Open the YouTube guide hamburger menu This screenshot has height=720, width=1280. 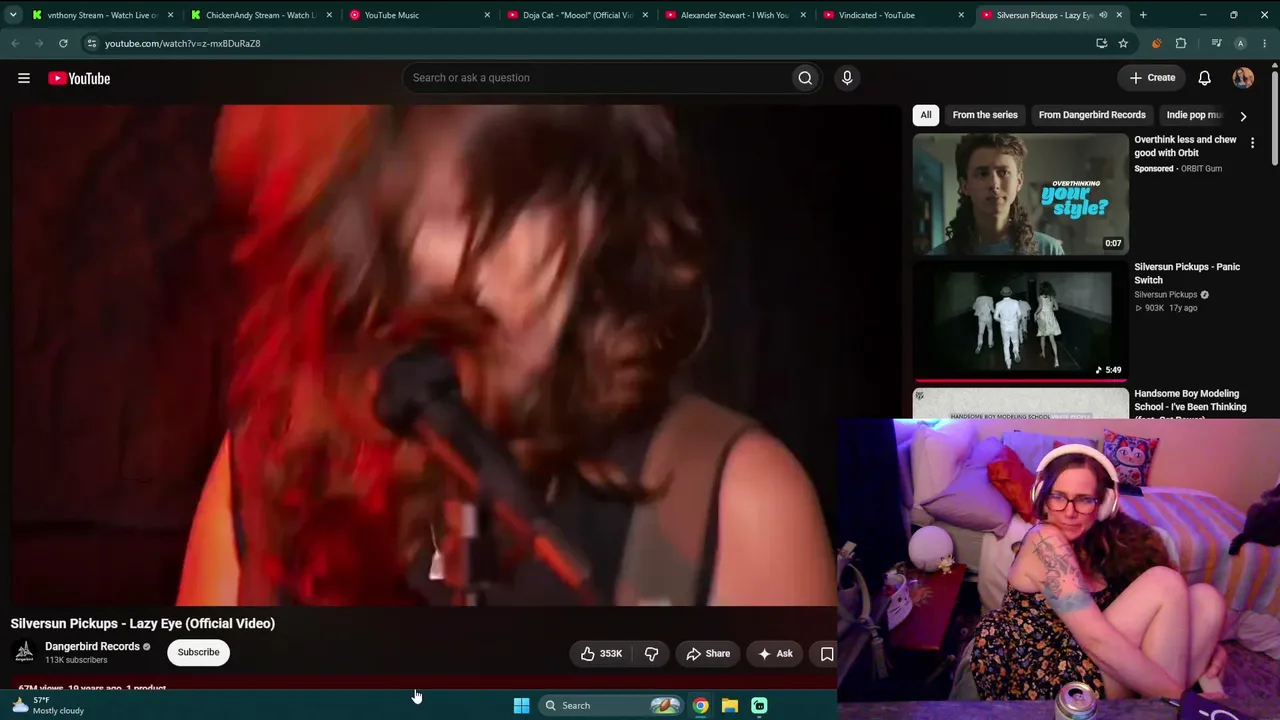[x=24, y=78]
